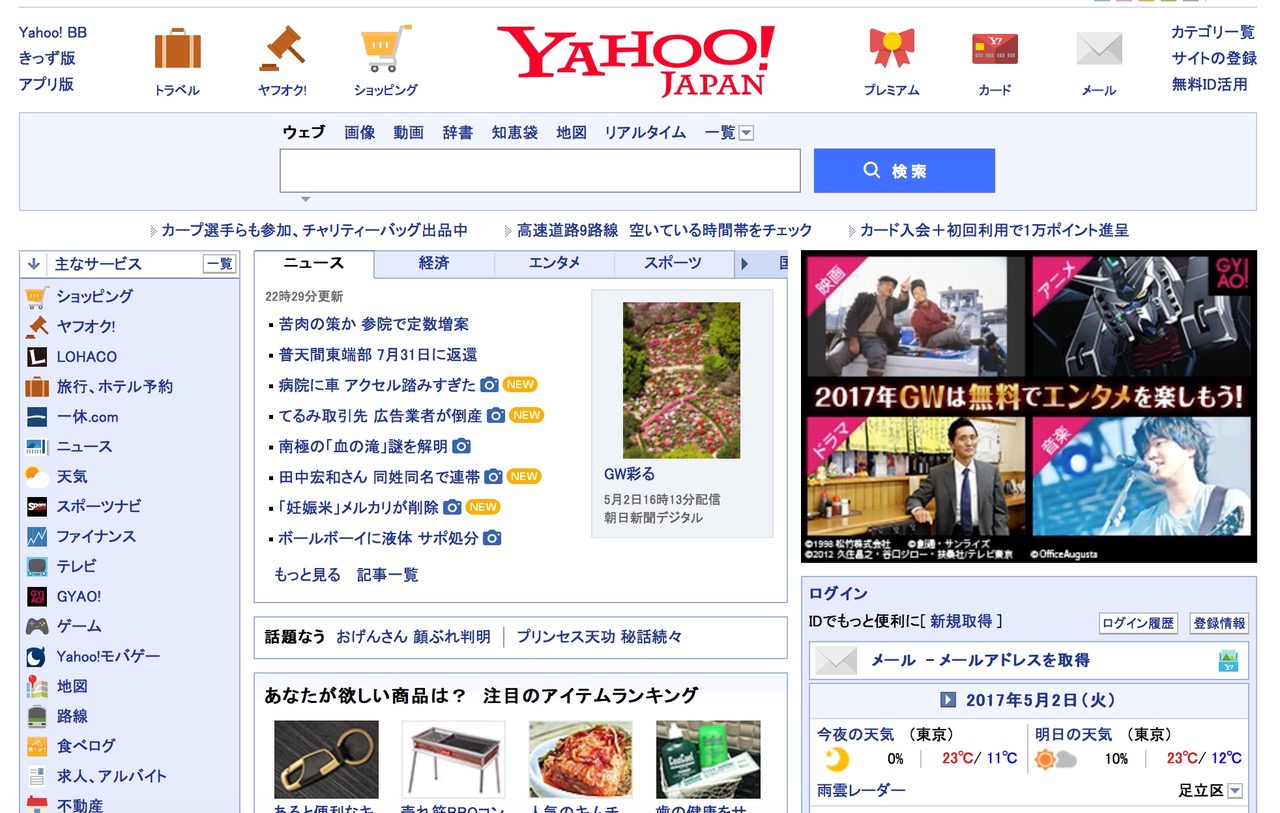This screenshot has width=1280, height=813.
Task: Open the 足立区 rain radar area dropdown
Action: tap(1235, 791)
